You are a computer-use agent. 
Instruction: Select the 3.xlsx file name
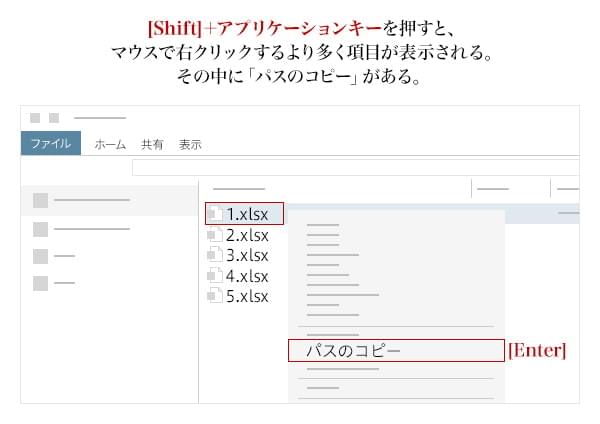tap(247, 255)
